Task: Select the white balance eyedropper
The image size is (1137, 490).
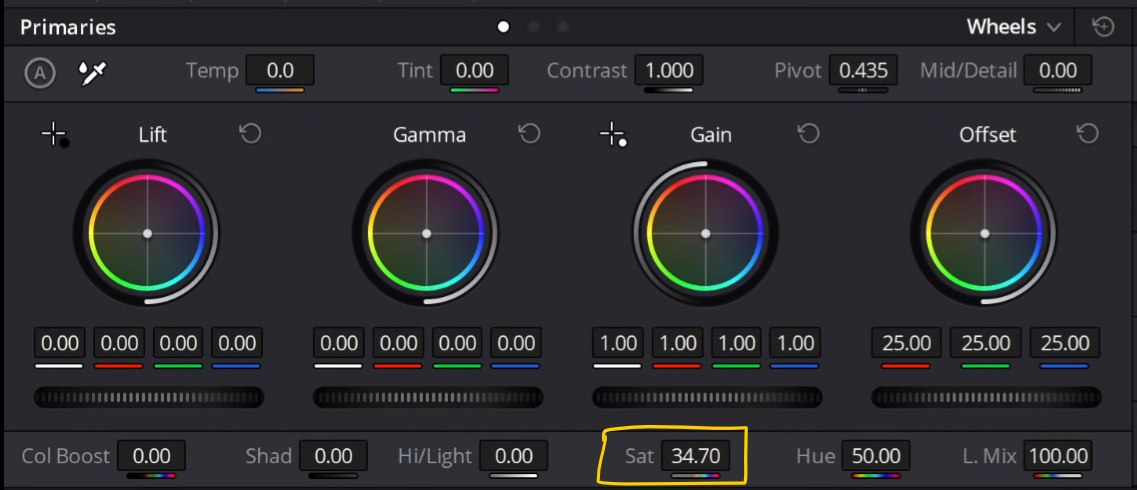Action: (93, 72)
